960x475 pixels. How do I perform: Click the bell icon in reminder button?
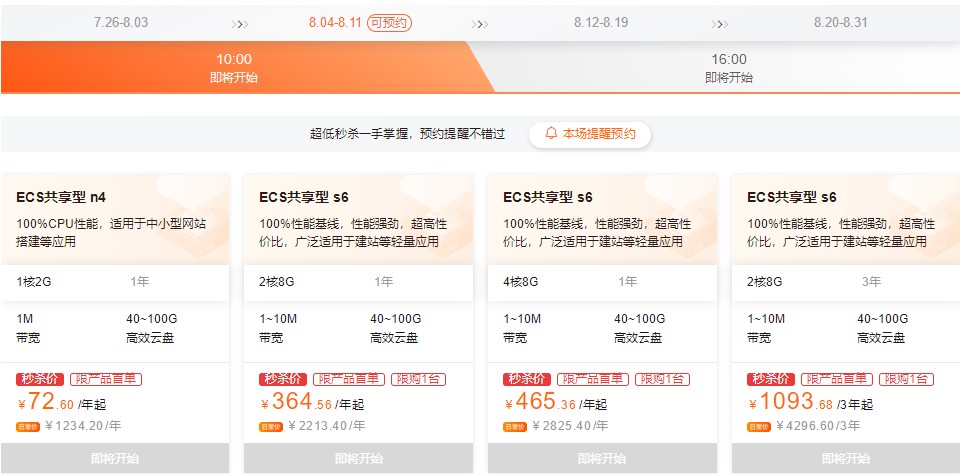click(x=552, y=133)
